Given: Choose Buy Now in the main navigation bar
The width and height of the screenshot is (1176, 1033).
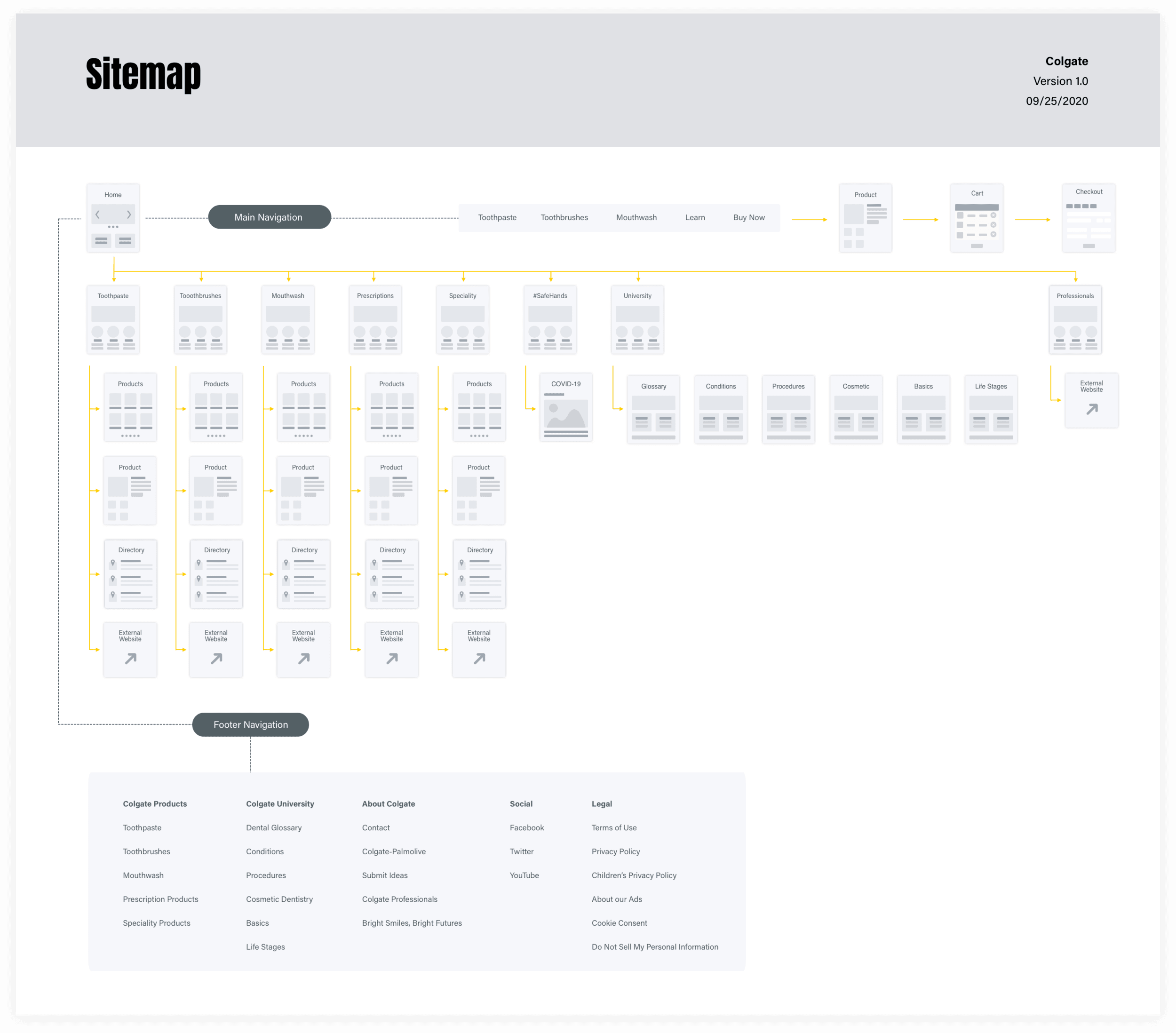Looking at the screenshot, I should click(748, 217).
